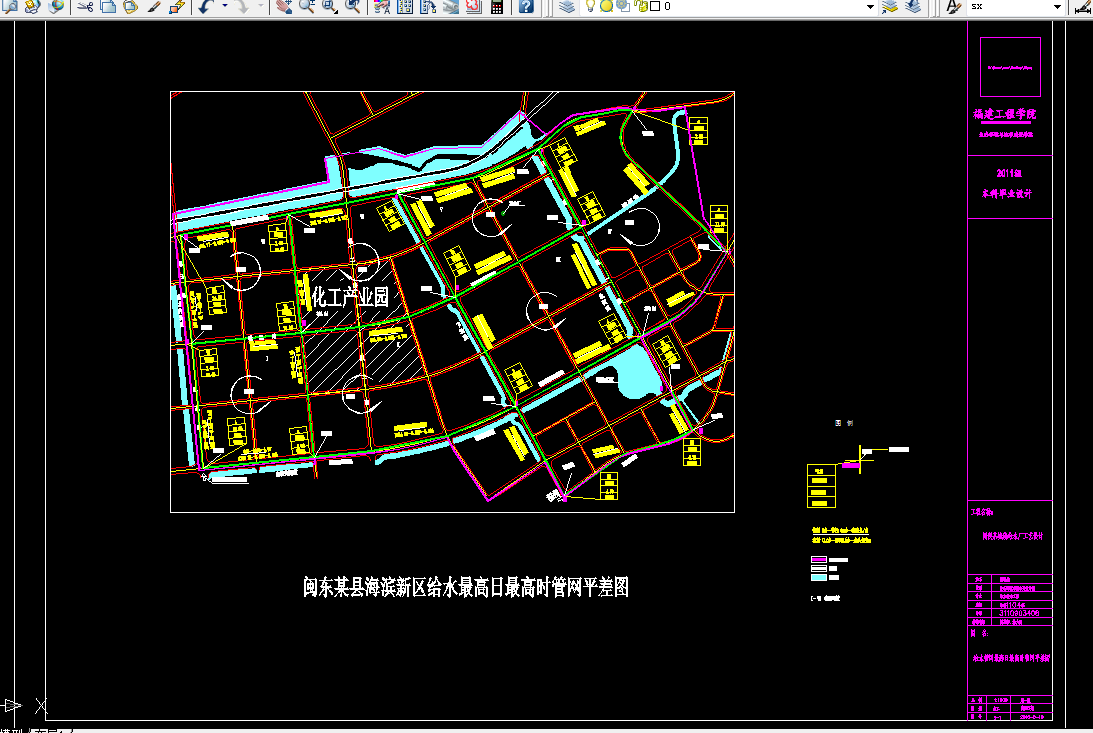
Task: Click Make Object's Layer Current icon
Action: 889,6
